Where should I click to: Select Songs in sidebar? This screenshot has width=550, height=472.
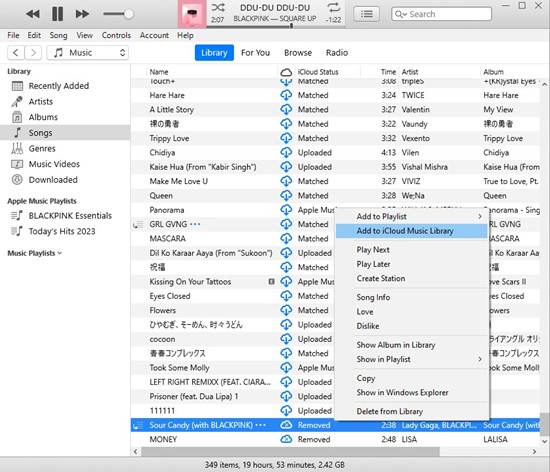click(65, 133)
